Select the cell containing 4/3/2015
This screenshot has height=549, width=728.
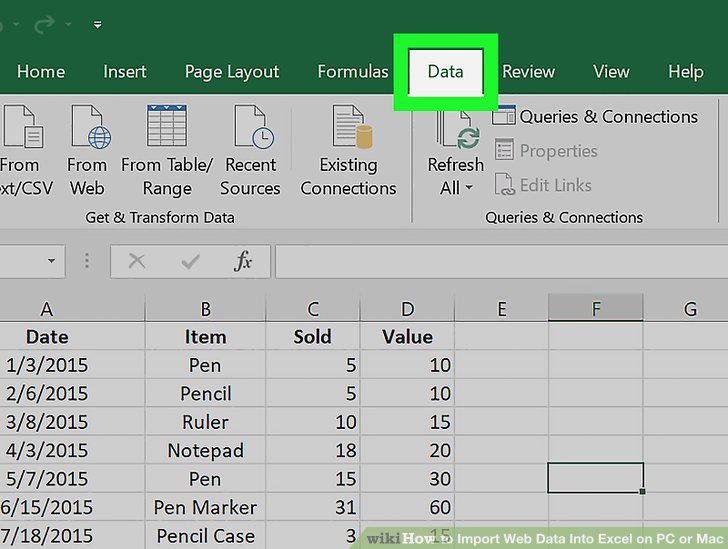[x=72, y=450]
